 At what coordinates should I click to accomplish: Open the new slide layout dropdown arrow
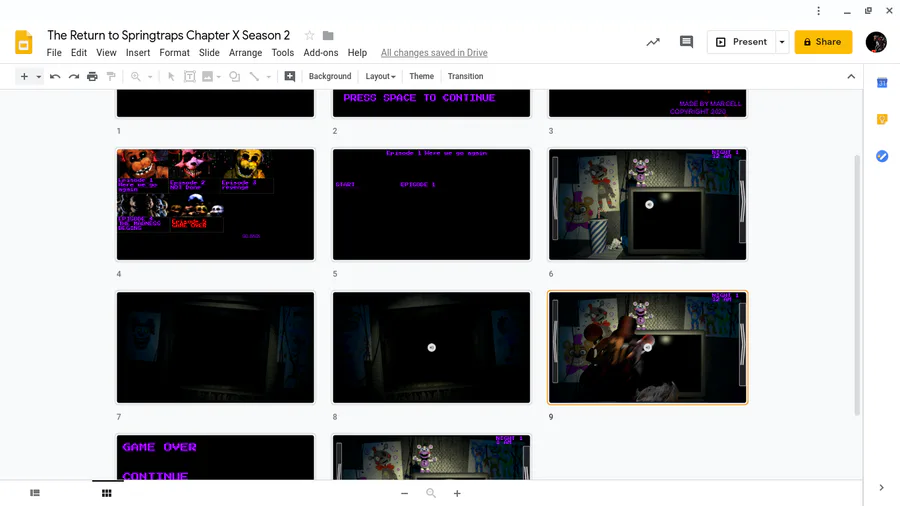pos(38,76)
